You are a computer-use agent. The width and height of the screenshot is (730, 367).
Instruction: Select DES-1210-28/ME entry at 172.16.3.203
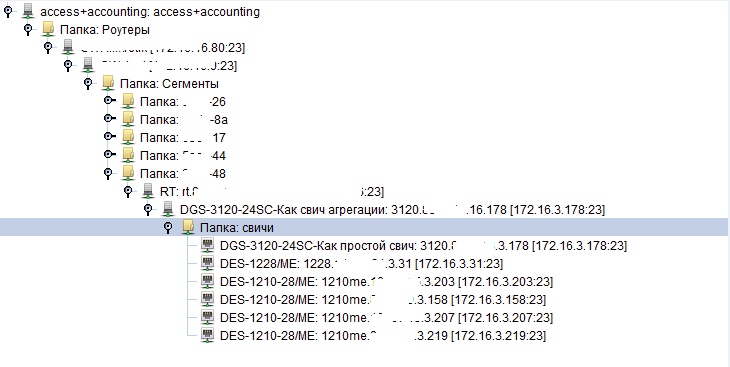pyautogui.click(x=386, y=282)
